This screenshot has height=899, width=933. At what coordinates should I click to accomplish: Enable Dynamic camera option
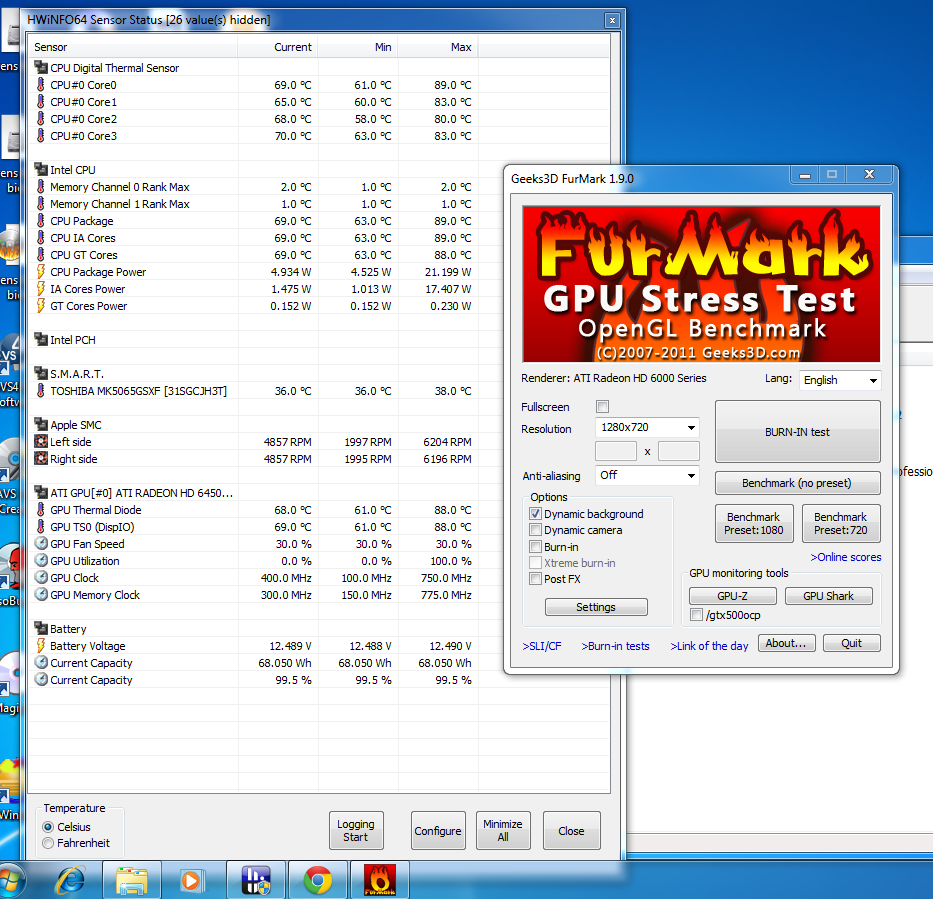(x=536, y=530)
